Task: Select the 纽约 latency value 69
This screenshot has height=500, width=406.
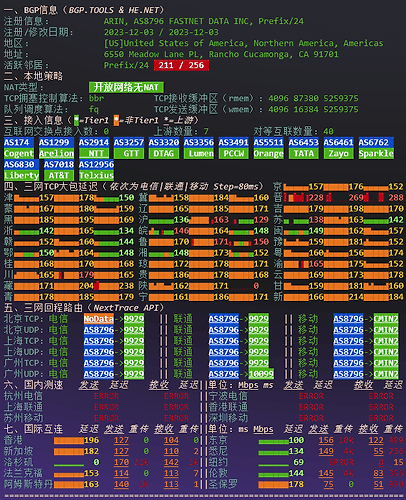Action: (x=299, y=462)
